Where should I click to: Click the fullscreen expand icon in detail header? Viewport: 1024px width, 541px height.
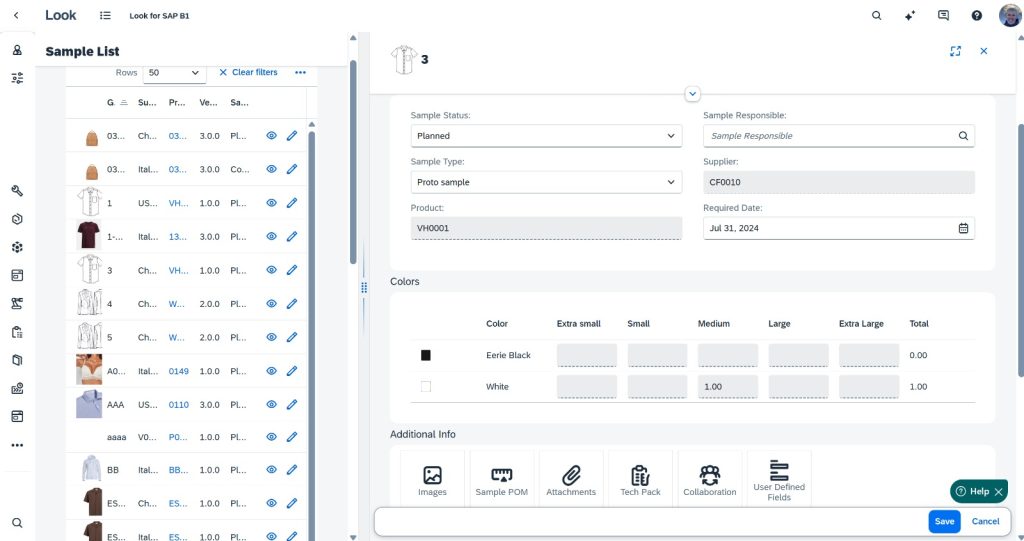coord(955,51)
